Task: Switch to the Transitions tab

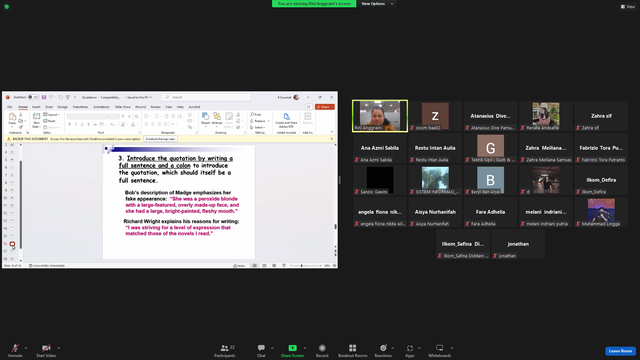Action: [x=80, y=107]
